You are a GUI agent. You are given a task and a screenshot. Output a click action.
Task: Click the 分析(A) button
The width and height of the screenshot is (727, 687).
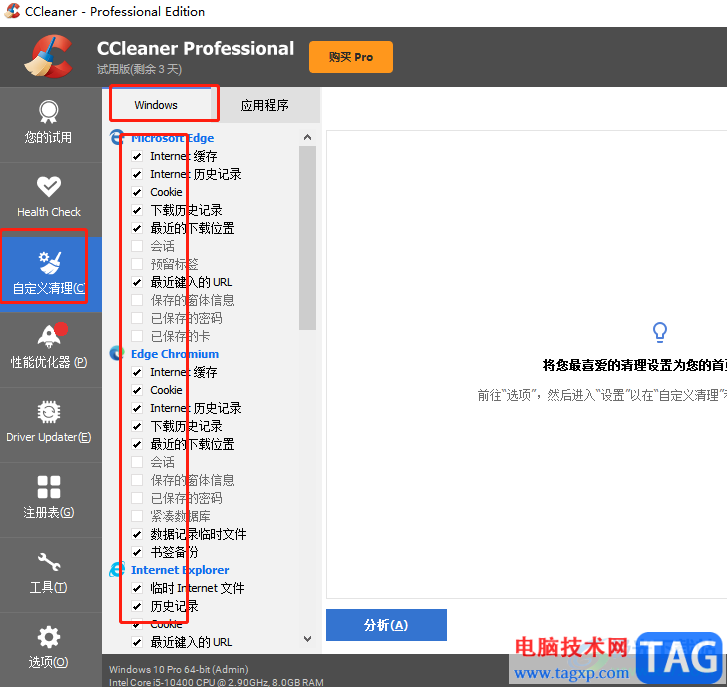pyautogui.click(x=386, y=625)
